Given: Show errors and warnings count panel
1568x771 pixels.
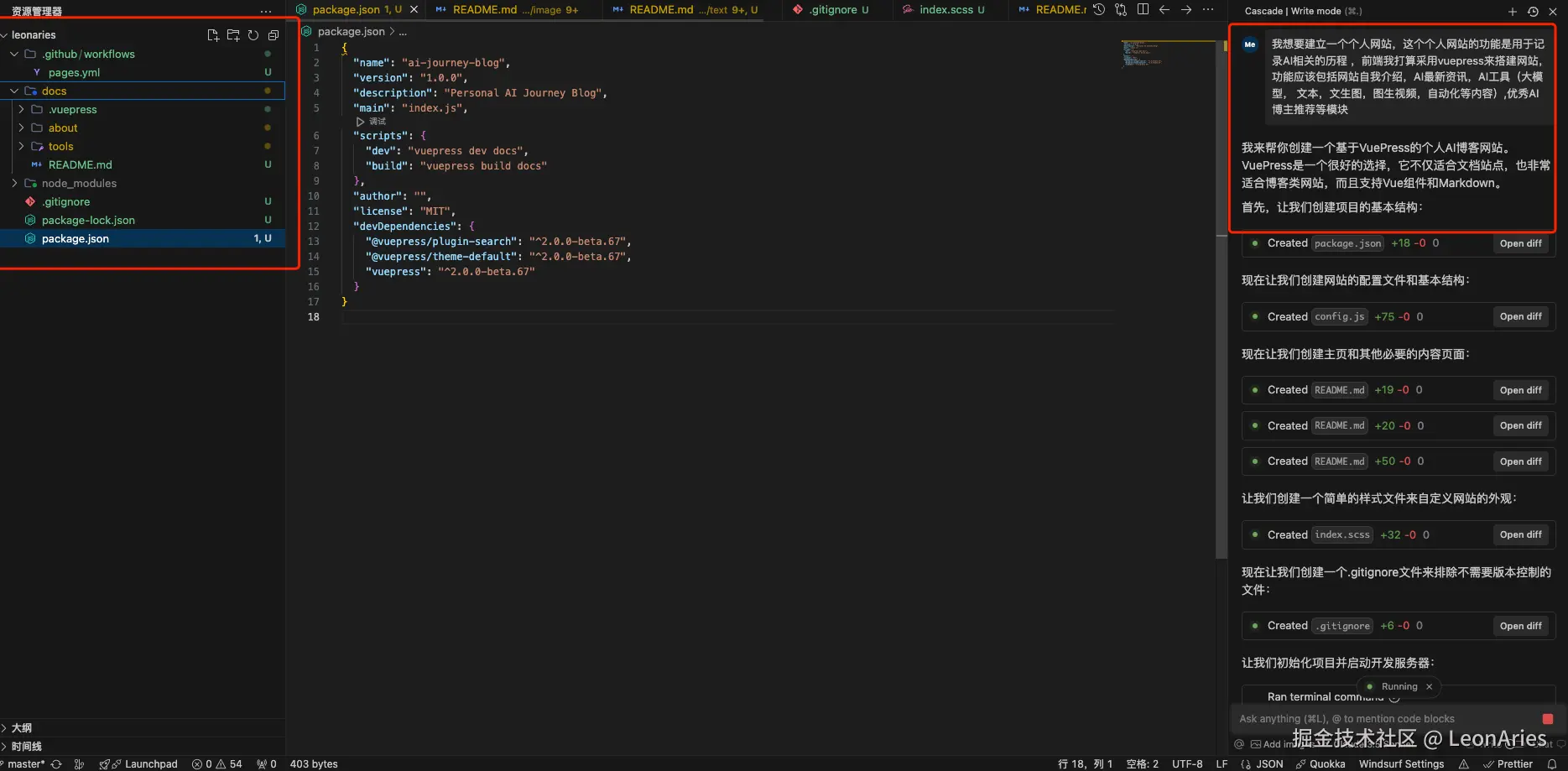Looking at the screenshot, I should click(216, 764).
